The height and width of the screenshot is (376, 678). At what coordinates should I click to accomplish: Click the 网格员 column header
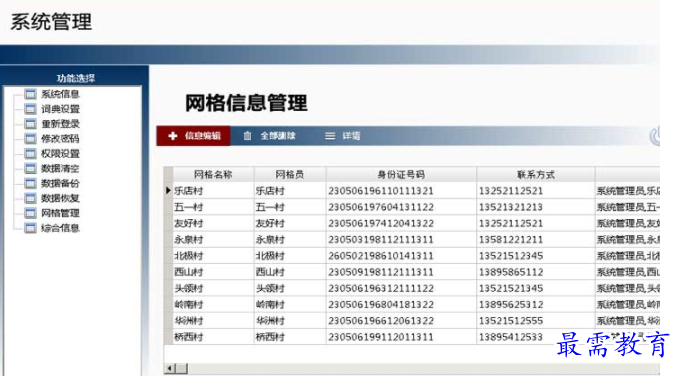point(290,175)
